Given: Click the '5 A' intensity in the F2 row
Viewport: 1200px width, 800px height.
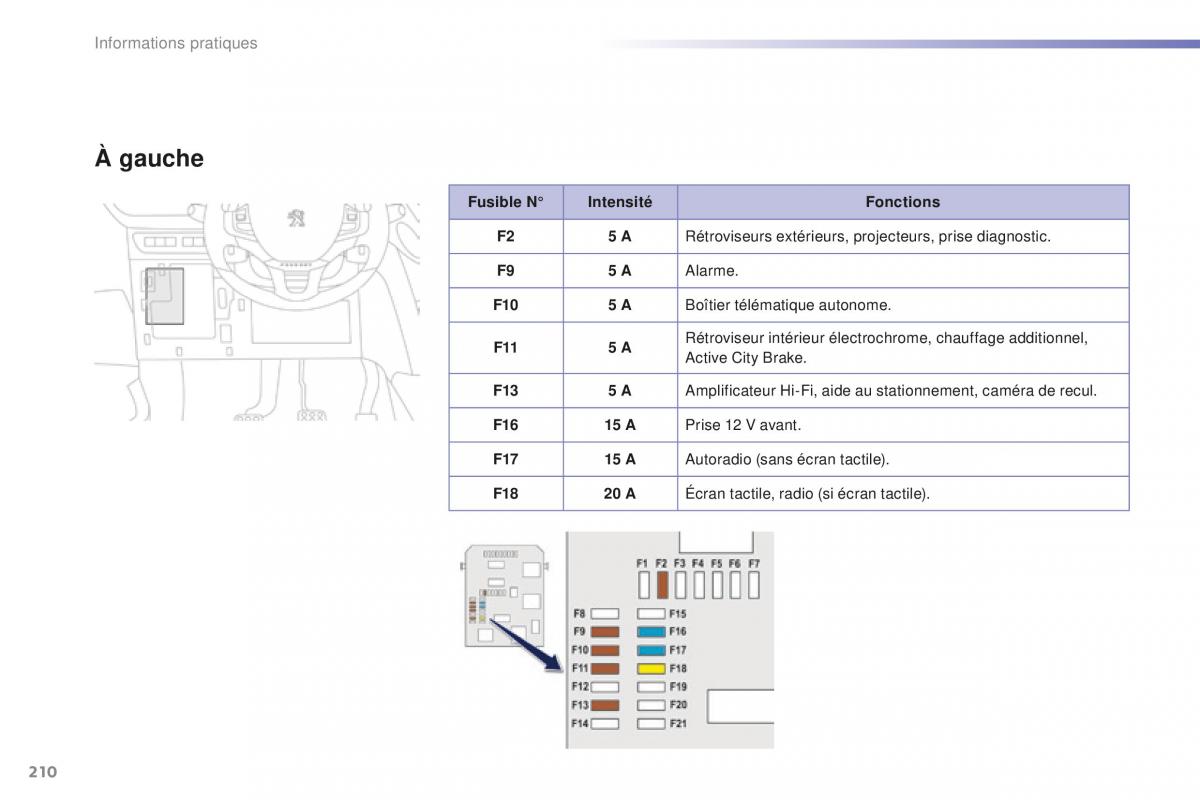Looking at the screenshot, I should [x=620, y=237].
